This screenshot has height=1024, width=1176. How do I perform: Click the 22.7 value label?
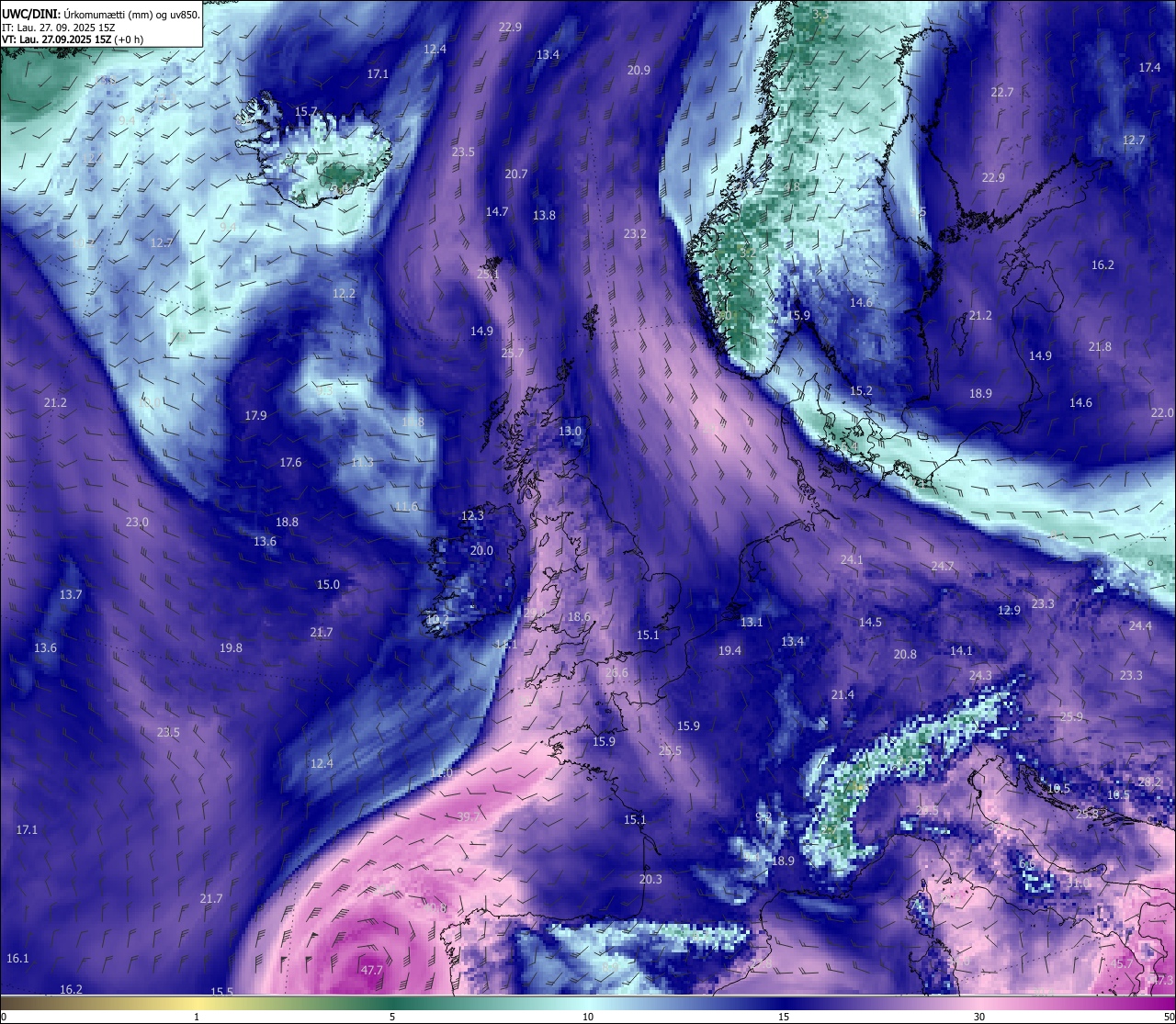1001,92
